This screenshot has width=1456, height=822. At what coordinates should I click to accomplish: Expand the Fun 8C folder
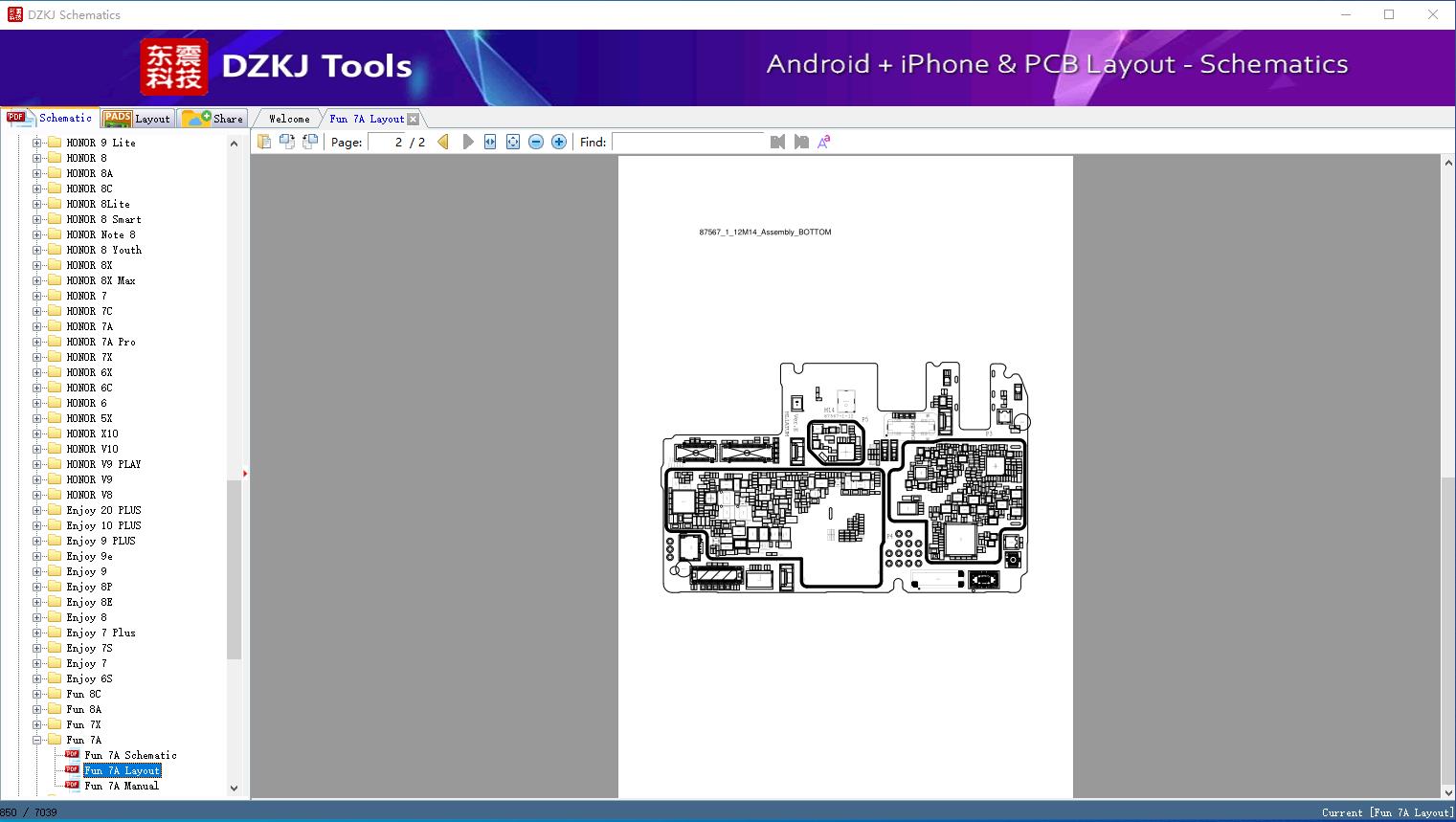coord(36,694)
